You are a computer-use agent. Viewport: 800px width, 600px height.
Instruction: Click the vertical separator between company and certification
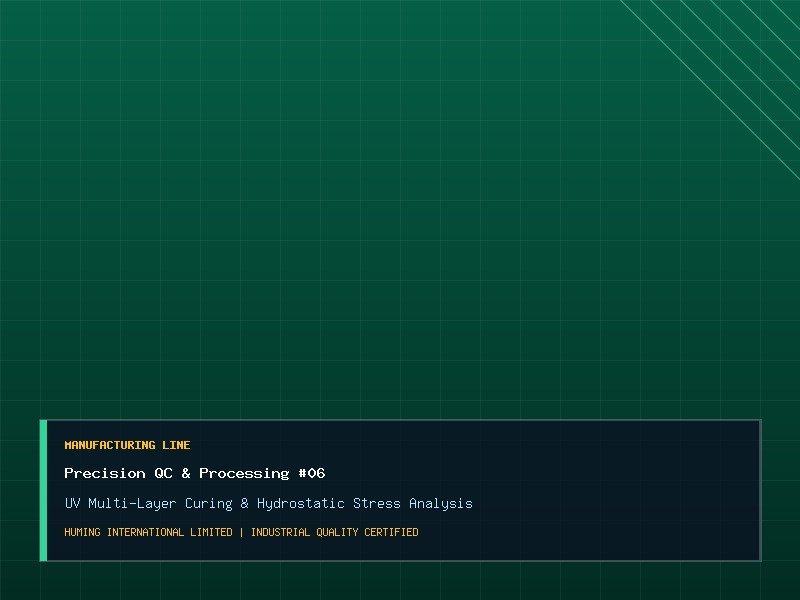click(241, 532)
